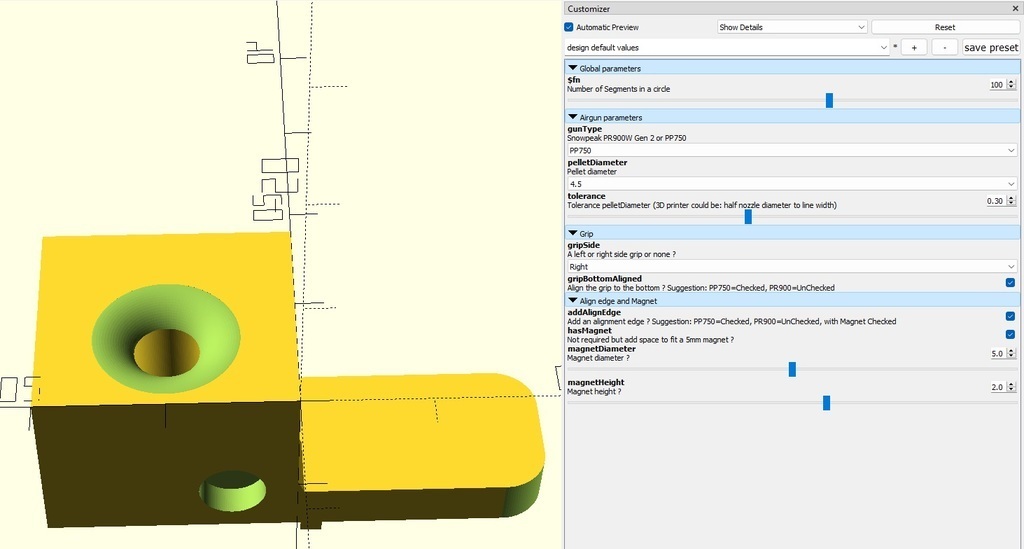Collapse the Global parameters section

tap(573, 68)
